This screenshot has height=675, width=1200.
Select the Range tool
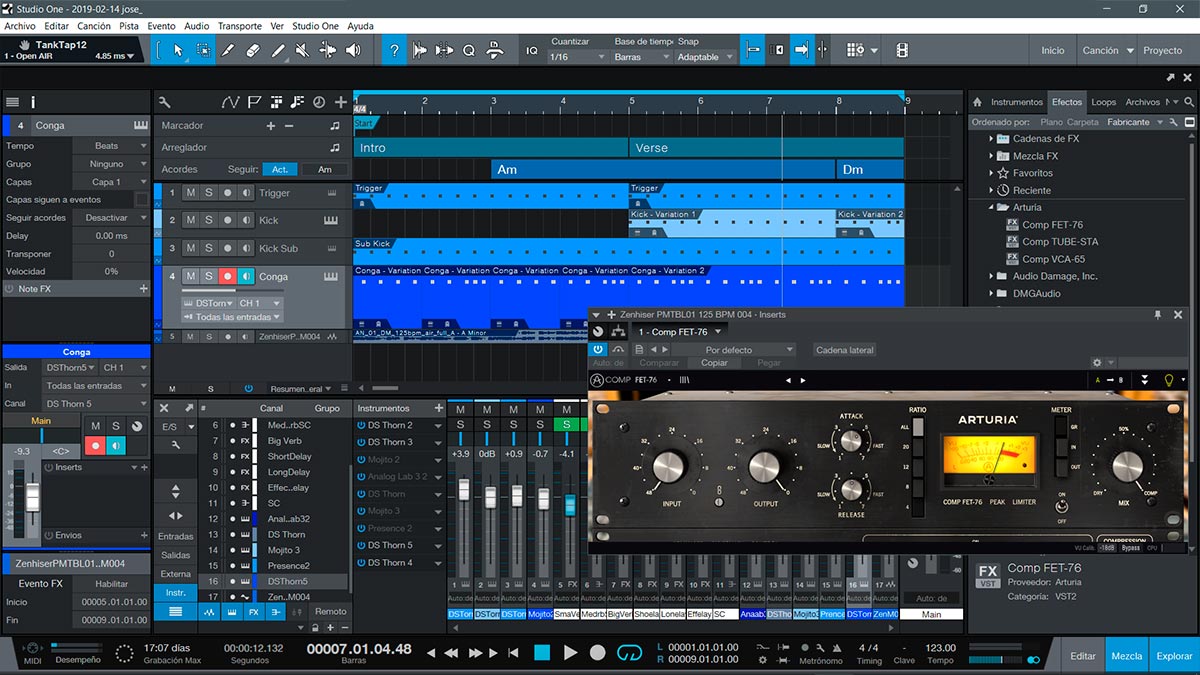tap(203, 50)
